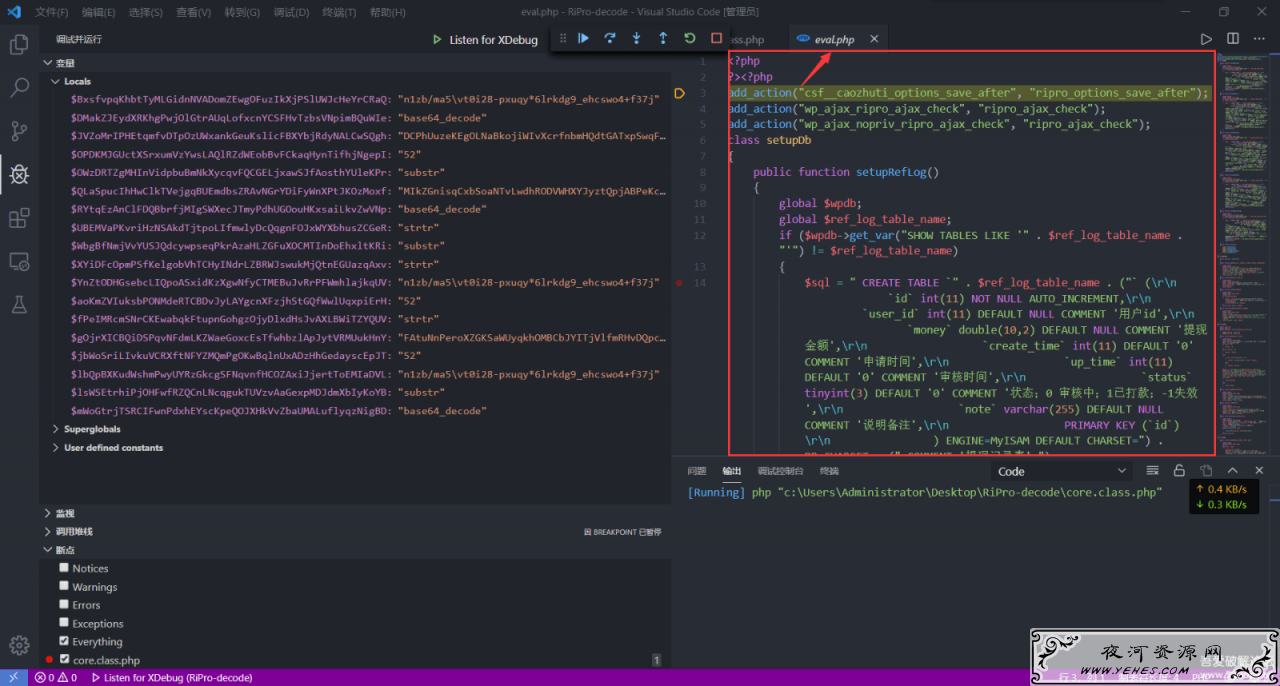This screenshot has width=1280, height=686.
Task: Click the debug Continue button
Action: point(583,38)
